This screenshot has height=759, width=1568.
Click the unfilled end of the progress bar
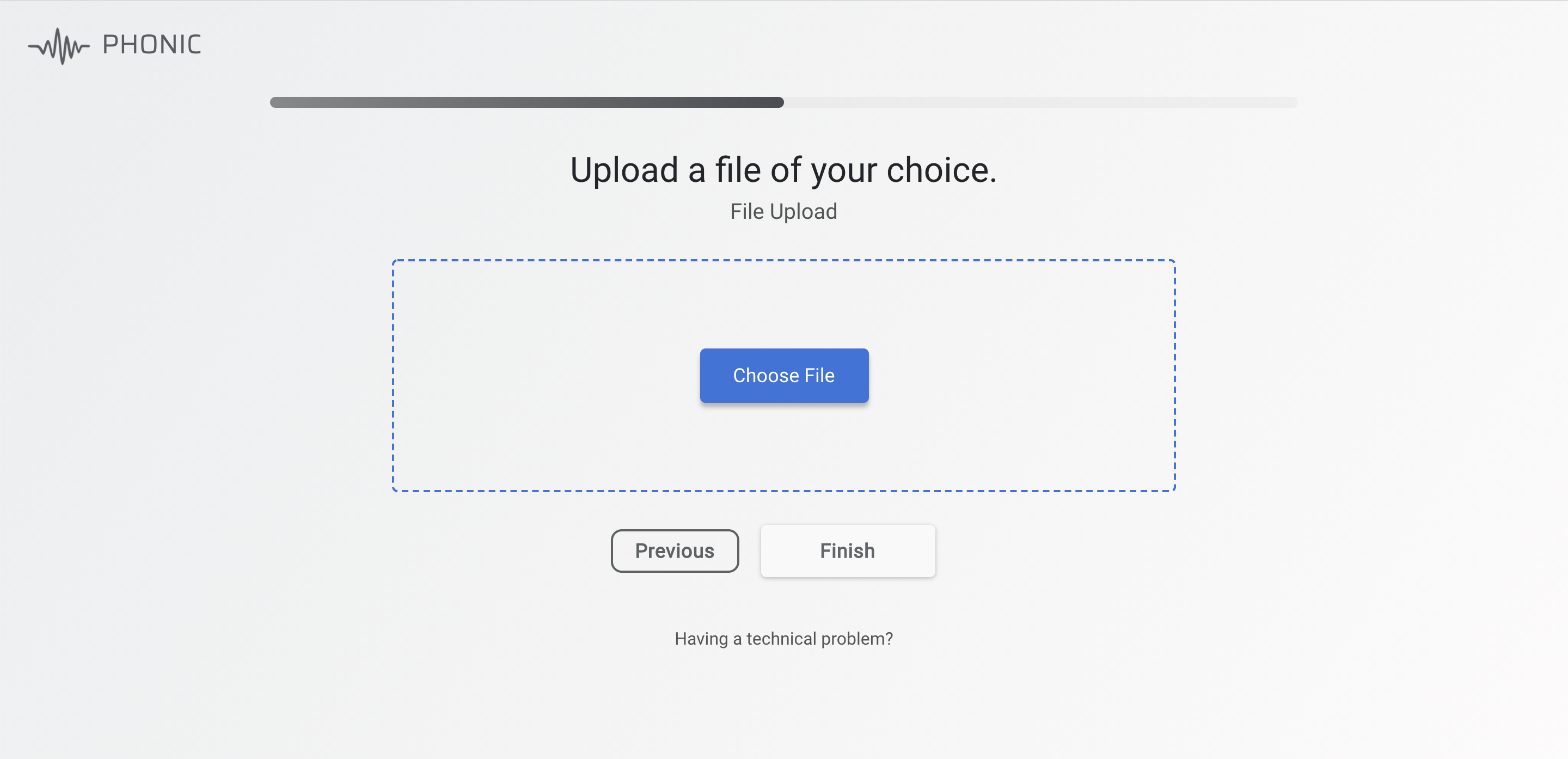[1156, 103]
